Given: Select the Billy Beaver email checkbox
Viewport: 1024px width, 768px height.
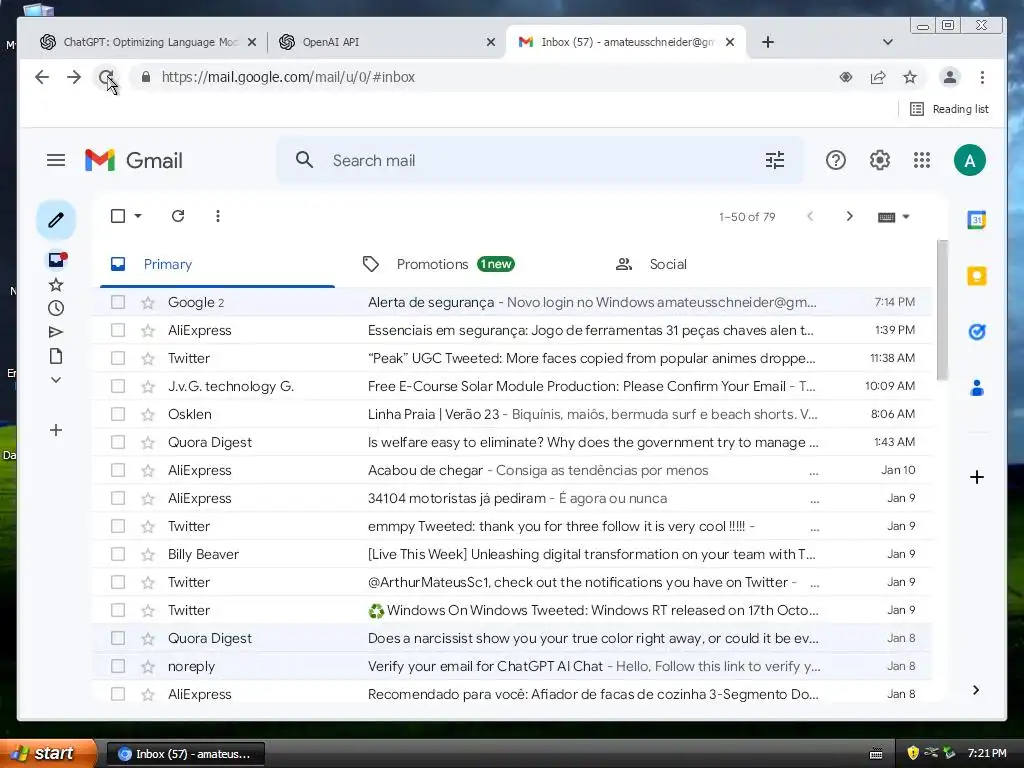Looking at the screenshot, I should point(118,554).
